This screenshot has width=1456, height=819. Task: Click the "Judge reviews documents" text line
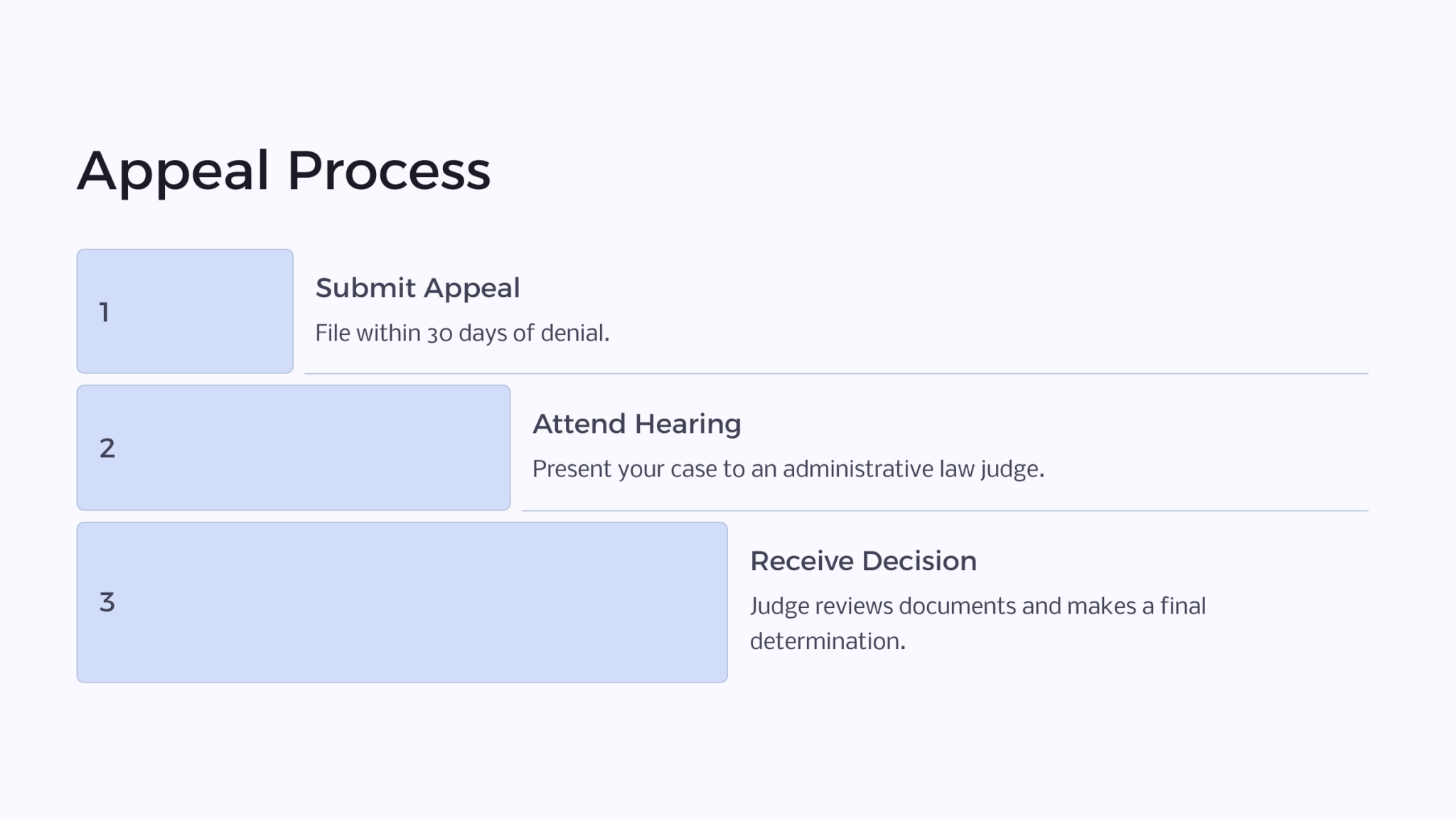[978, 606]
